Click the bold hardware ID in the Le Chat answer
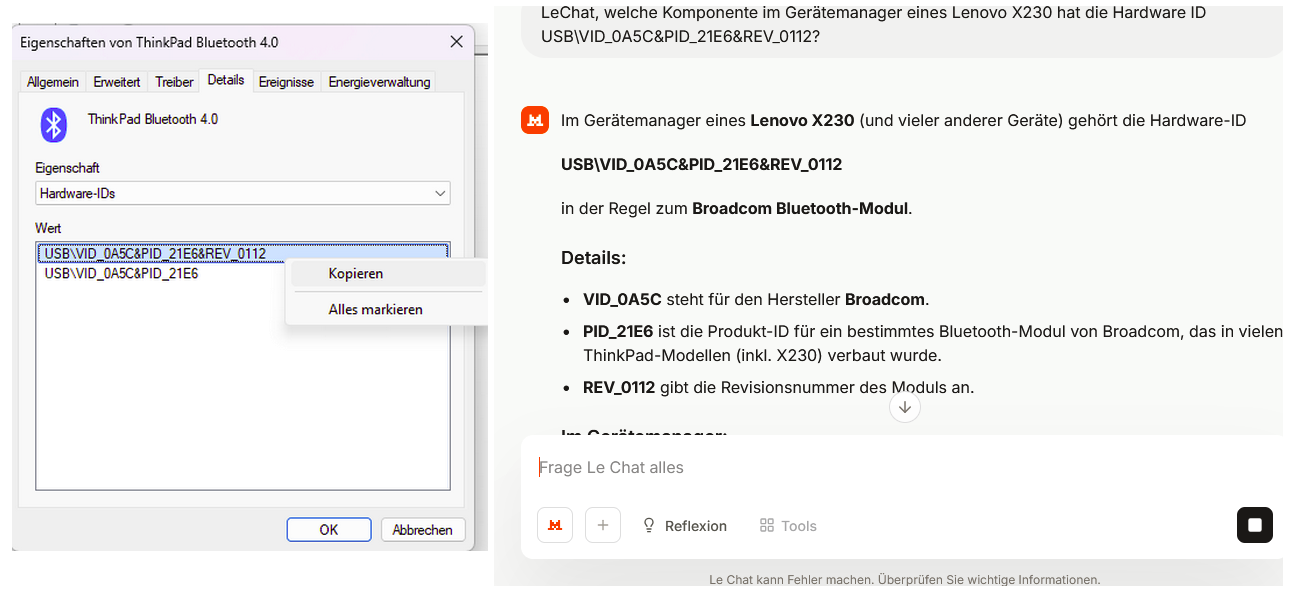 click(702, 164)
